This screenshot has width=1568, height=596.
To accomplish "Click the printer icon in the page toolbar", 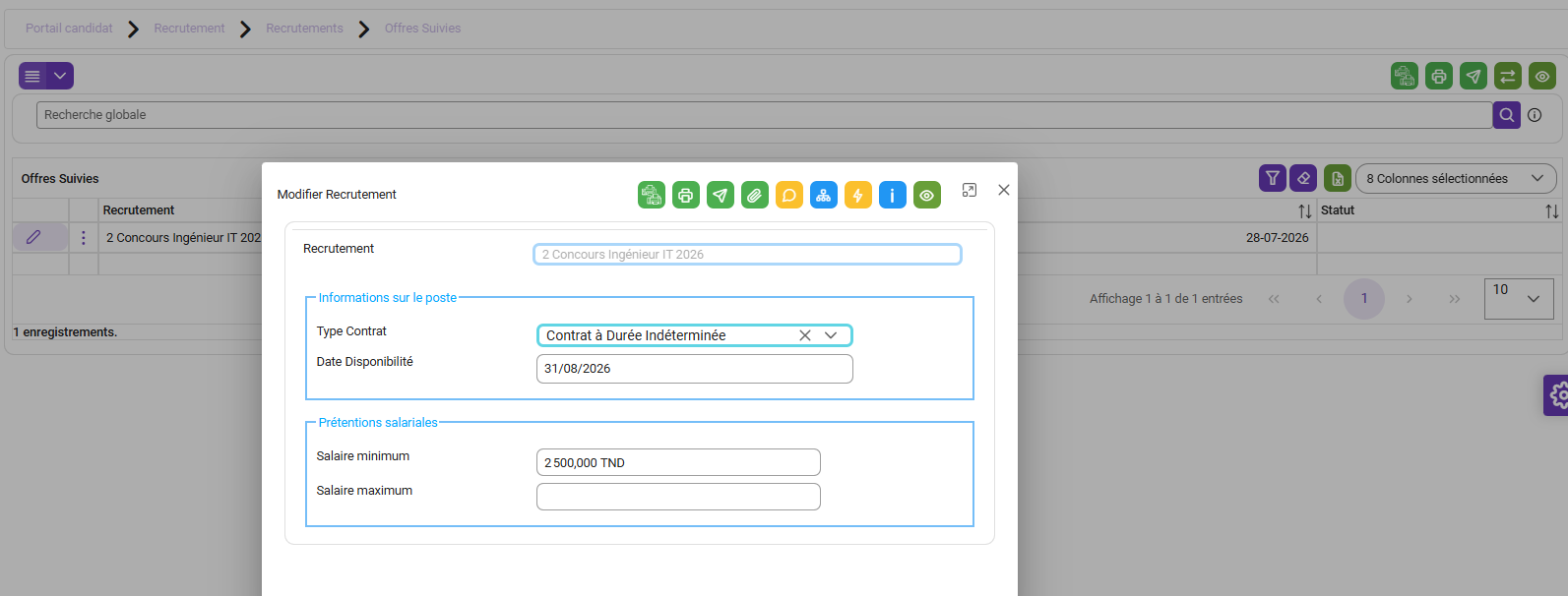I will pyautogui.click(x=1439, y=76).
